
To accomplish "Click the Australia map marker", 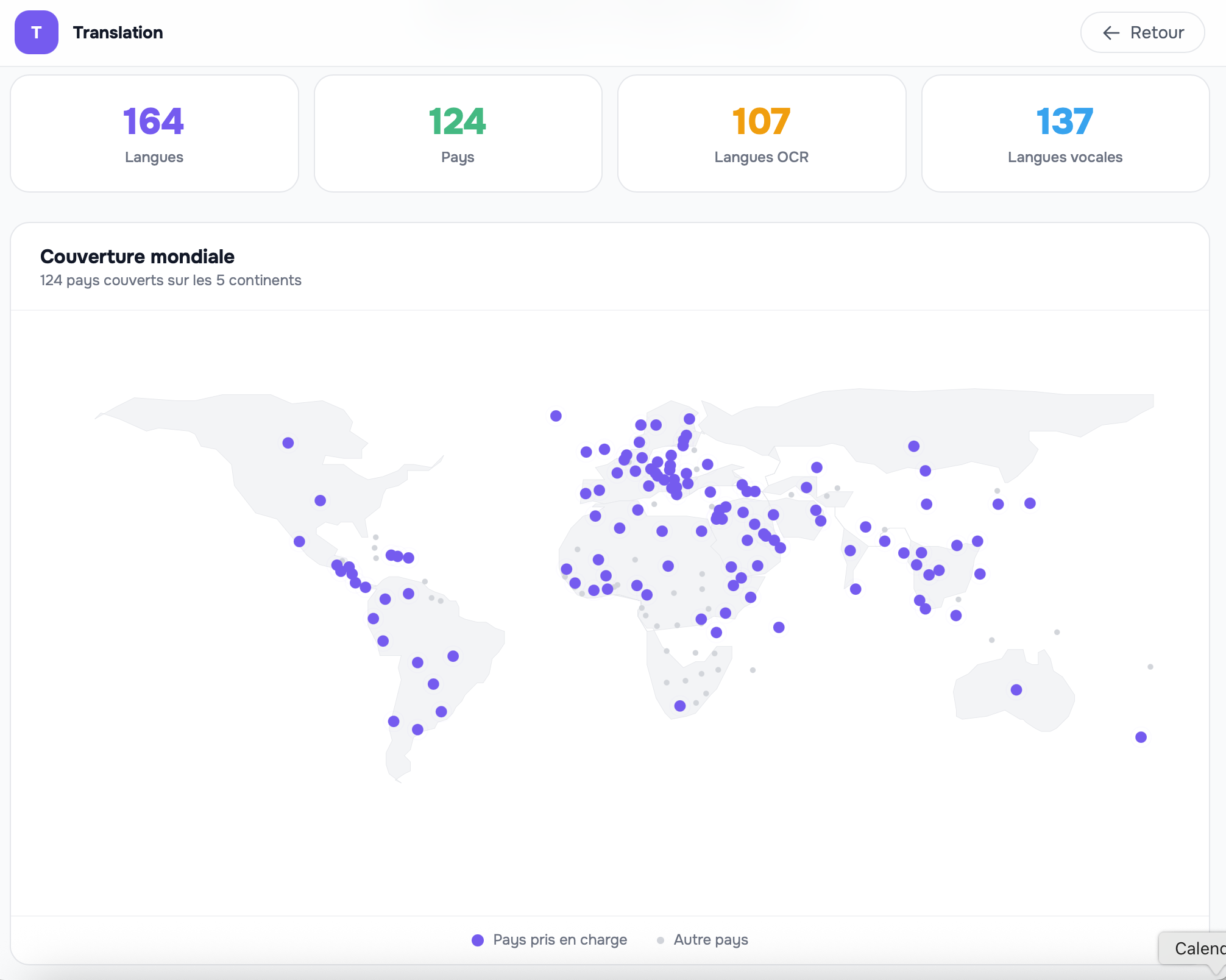I will (x=1016, y=690).
